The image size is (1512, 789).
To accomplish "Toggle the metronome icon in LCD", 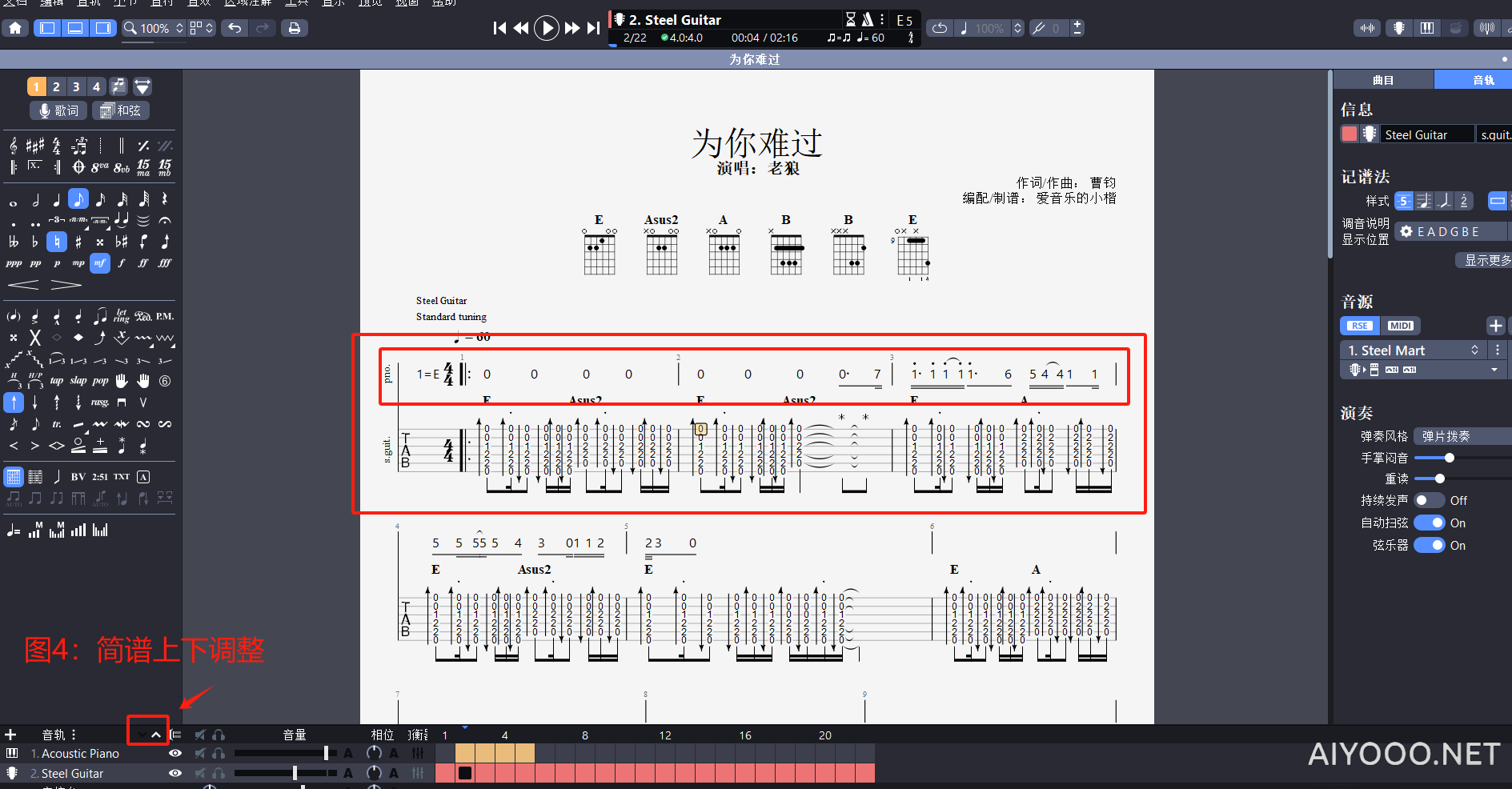I will (x=867, y=19).
